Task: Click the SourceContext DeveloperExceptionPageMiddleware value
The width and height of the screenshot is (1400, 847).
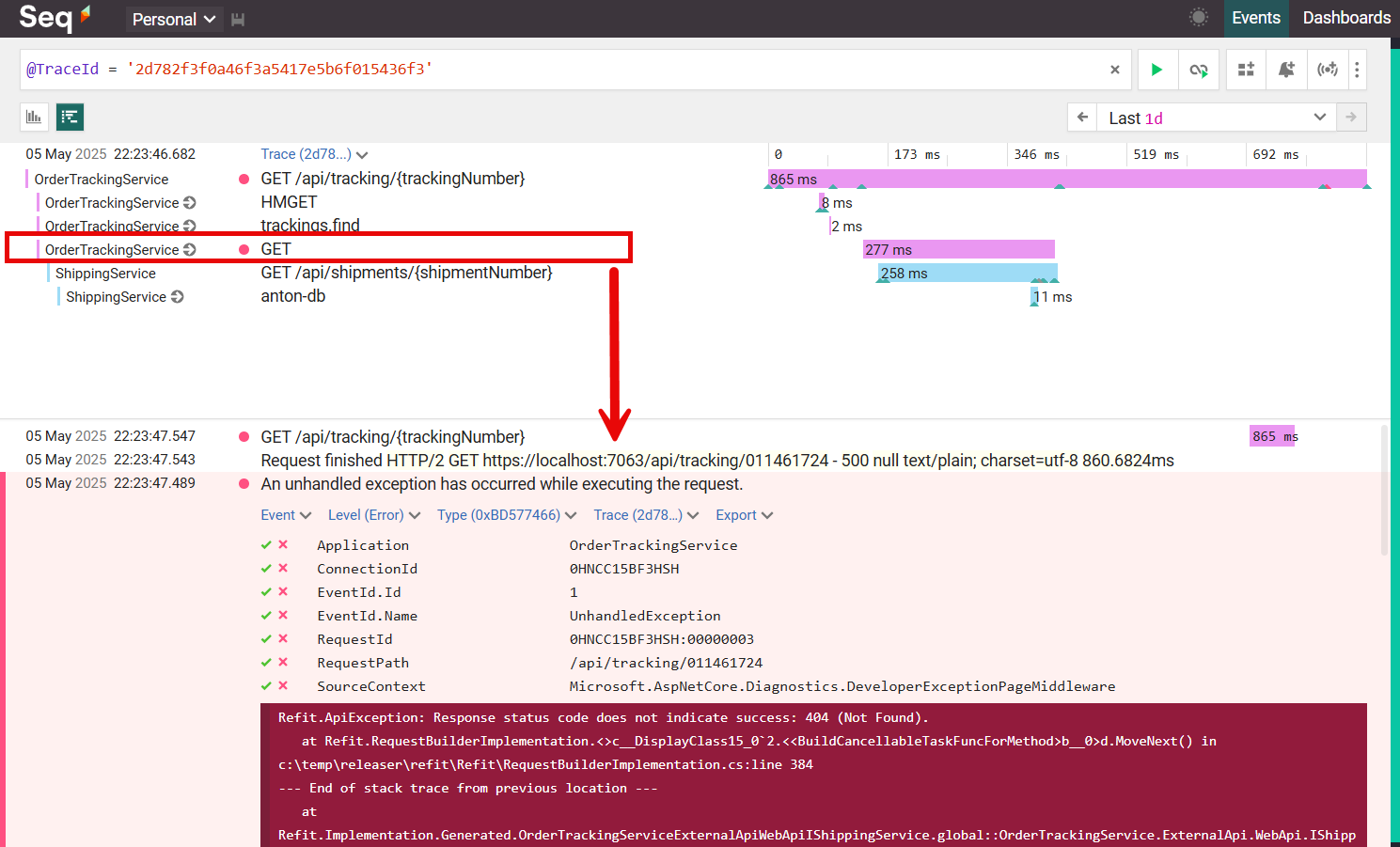Action: point(842,686)
